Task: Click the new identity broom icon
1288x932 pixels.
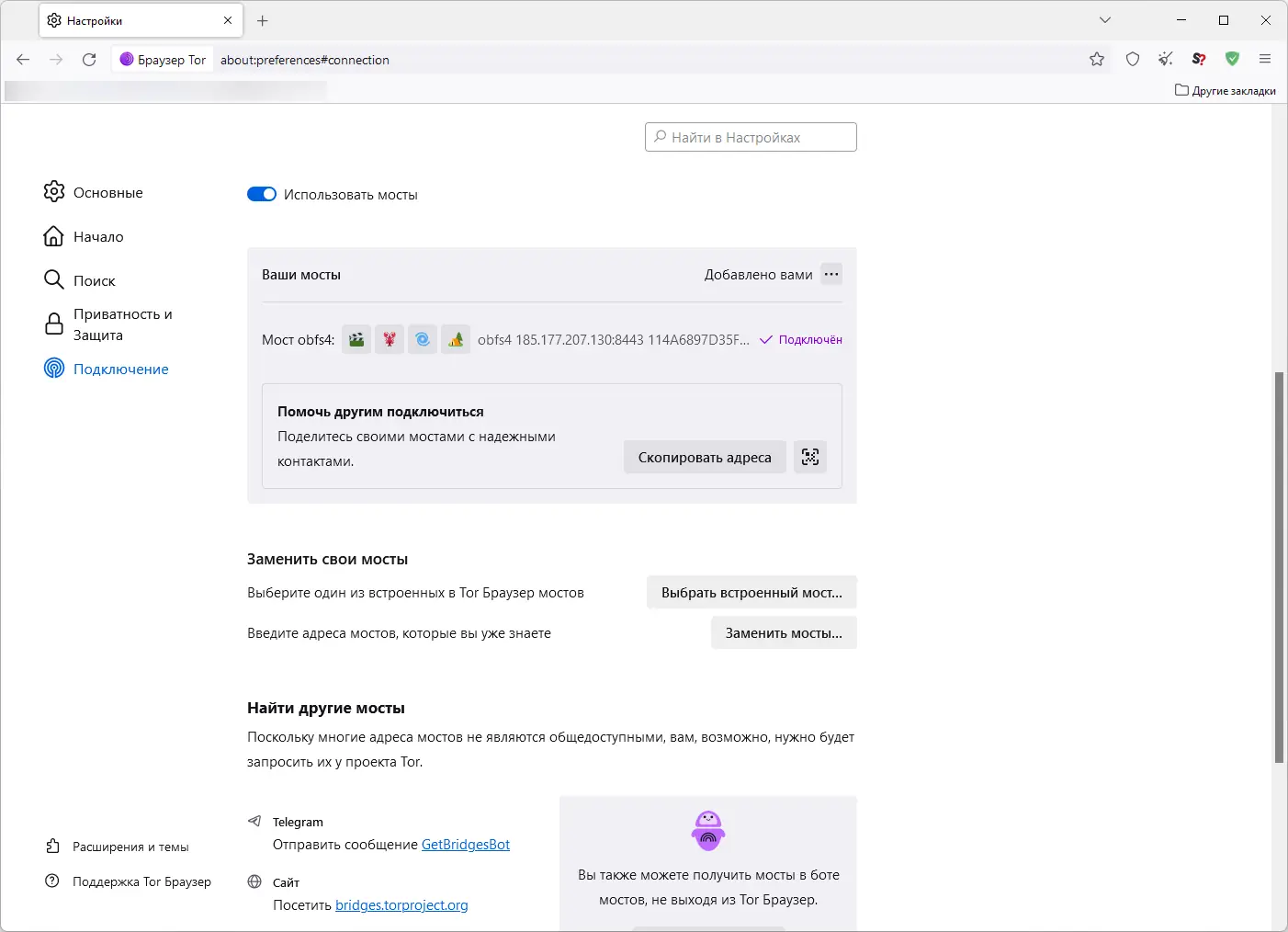Action: click(x=1166, y=60)
